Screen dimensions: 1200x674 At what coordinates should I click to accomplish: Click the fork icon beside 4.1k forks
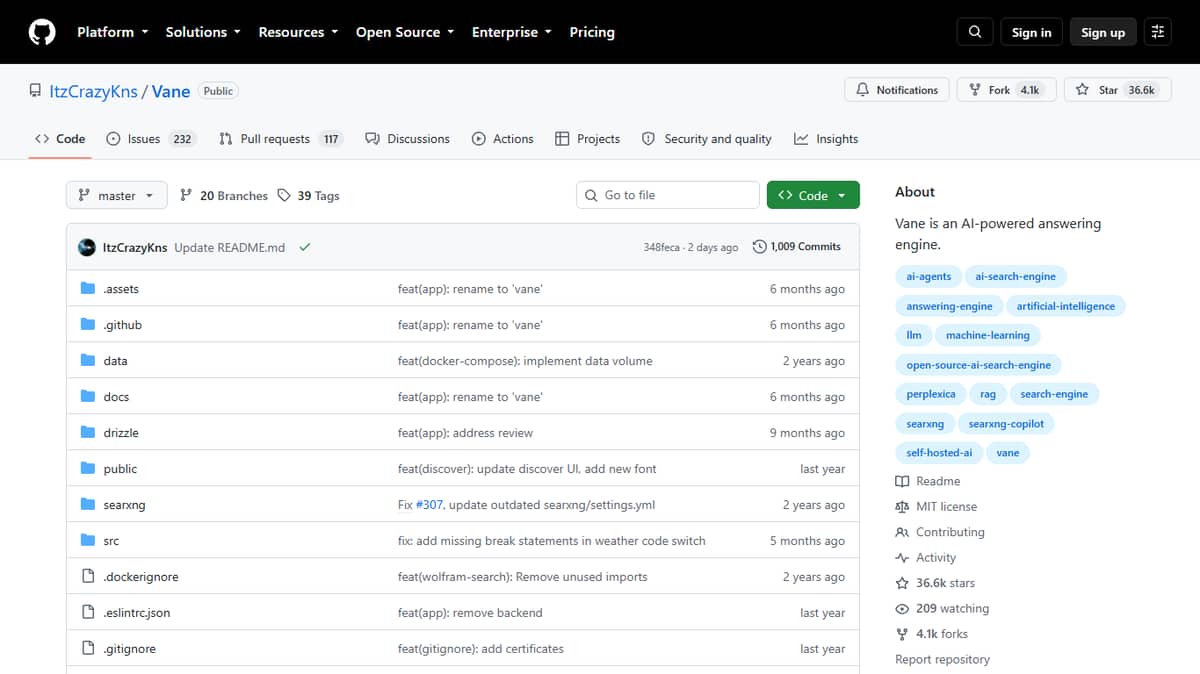902,634
